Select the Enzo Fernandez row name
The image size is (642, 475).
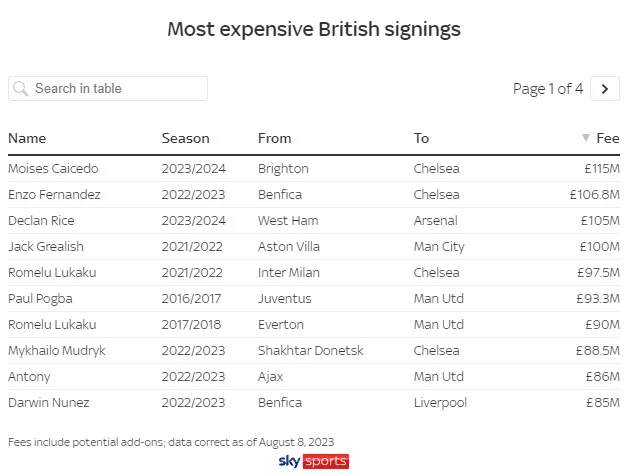54,195
